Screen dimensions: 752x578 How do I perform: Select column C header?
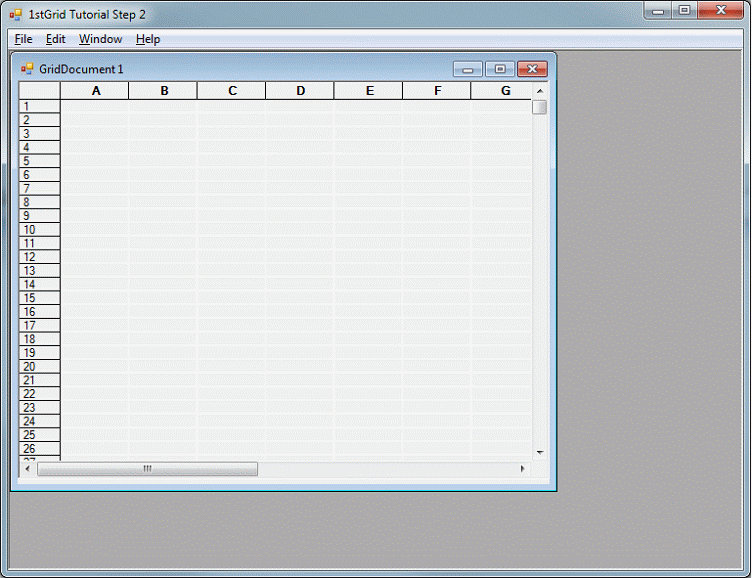(x=232, y=91)
